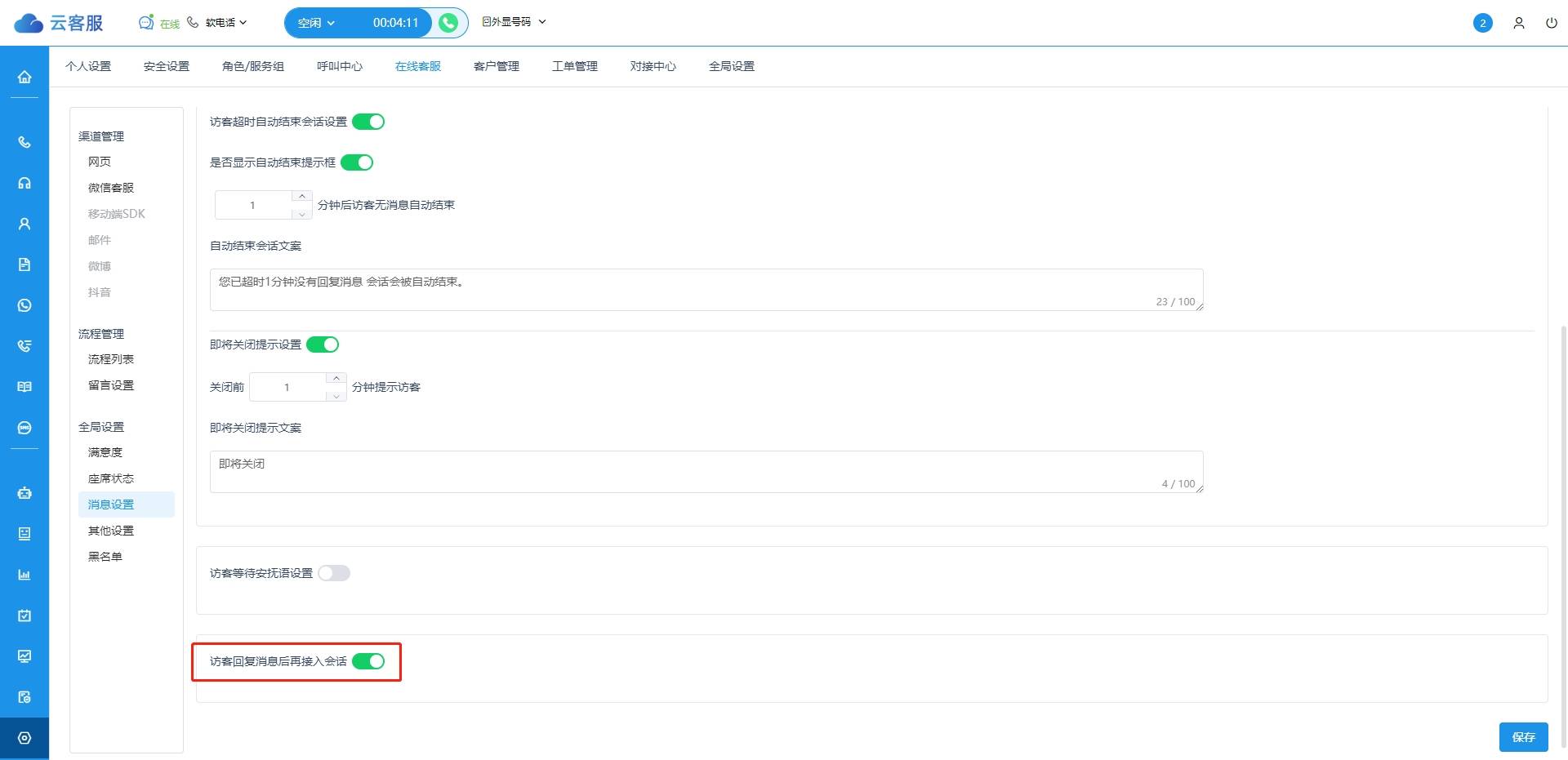Click the power logout icon
1568x760 pixels.
coord(1552,23)
